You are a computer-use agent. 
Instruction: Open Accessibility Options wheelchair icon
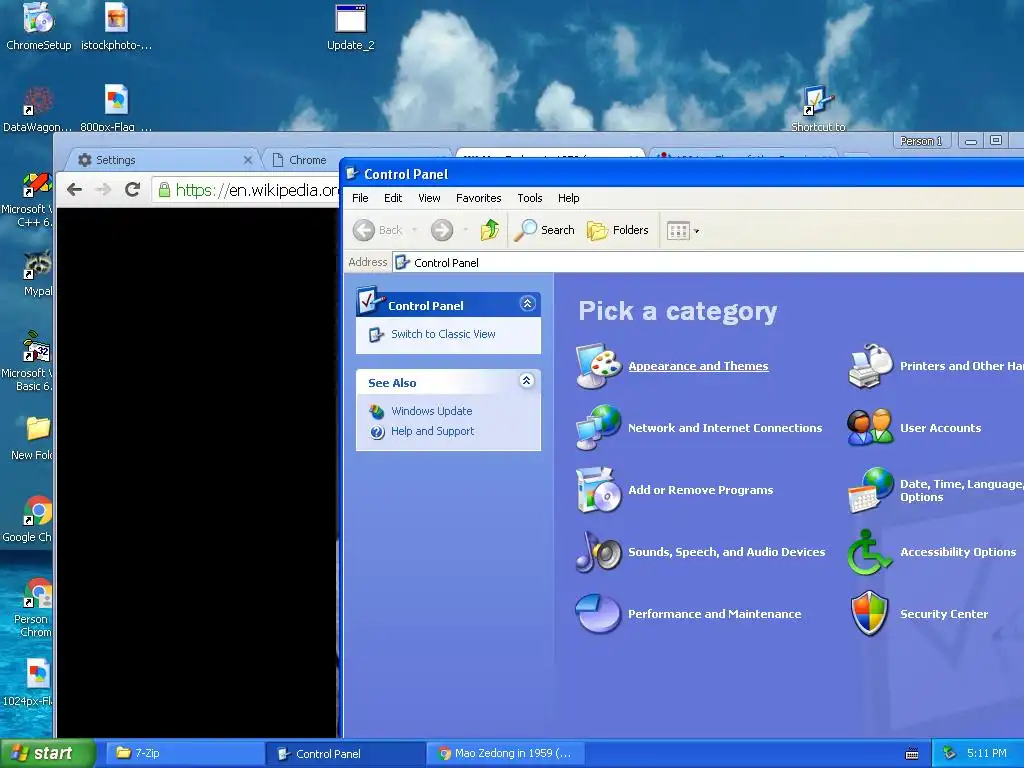(869, 552)
